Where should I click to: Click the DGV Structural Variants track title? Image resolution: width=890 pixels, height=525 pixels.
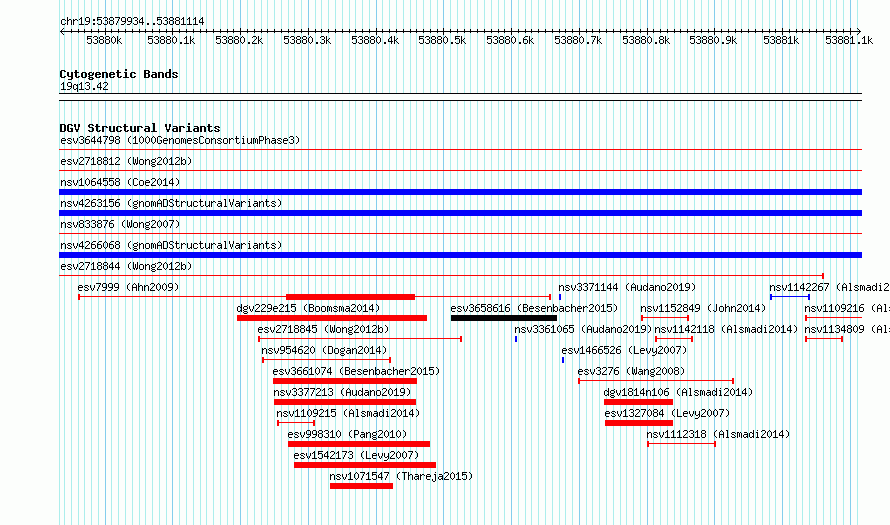[x=140, y=128]
